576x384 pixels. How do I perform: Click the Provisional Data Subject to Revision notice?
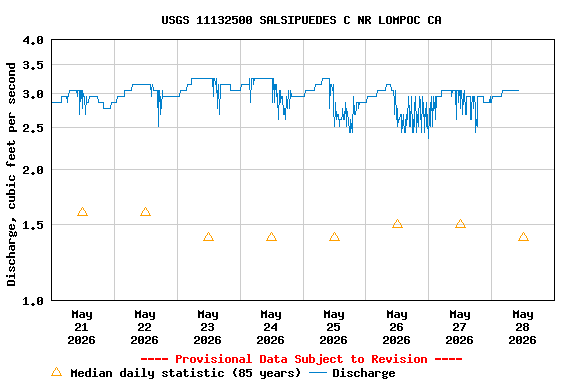click(301, 359)
